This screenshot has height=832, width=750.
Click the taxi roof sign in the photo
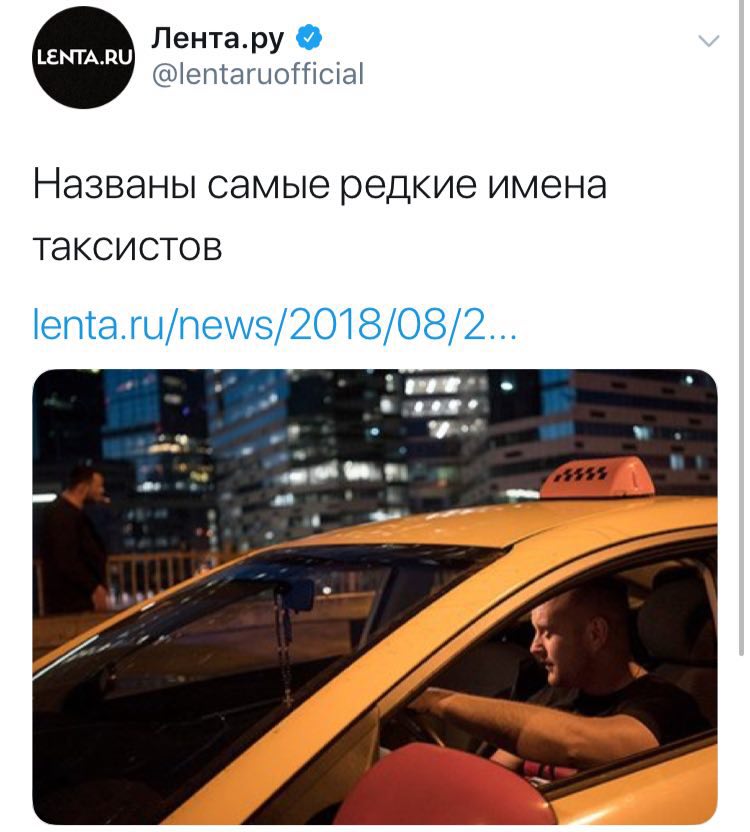(597, 477)
